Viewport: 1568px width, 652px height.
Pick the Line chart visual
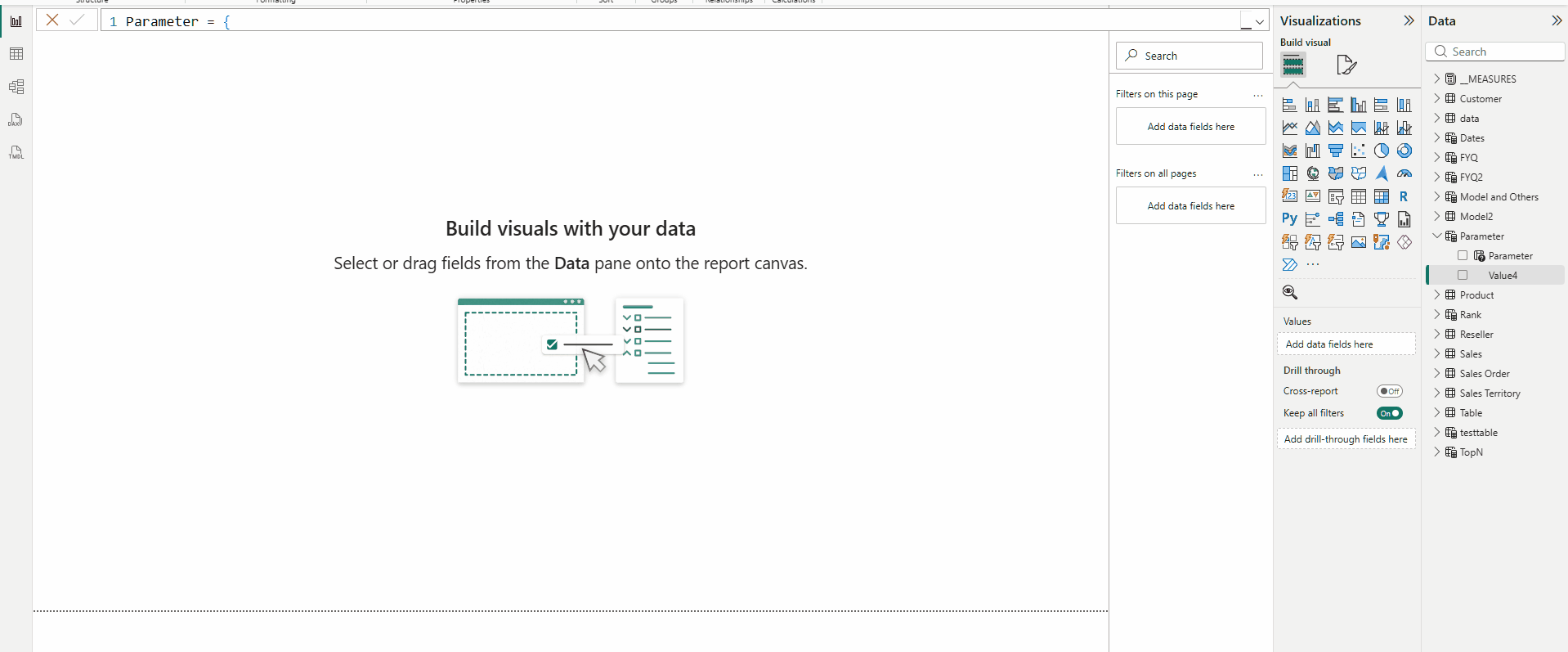pos(1290,128)
